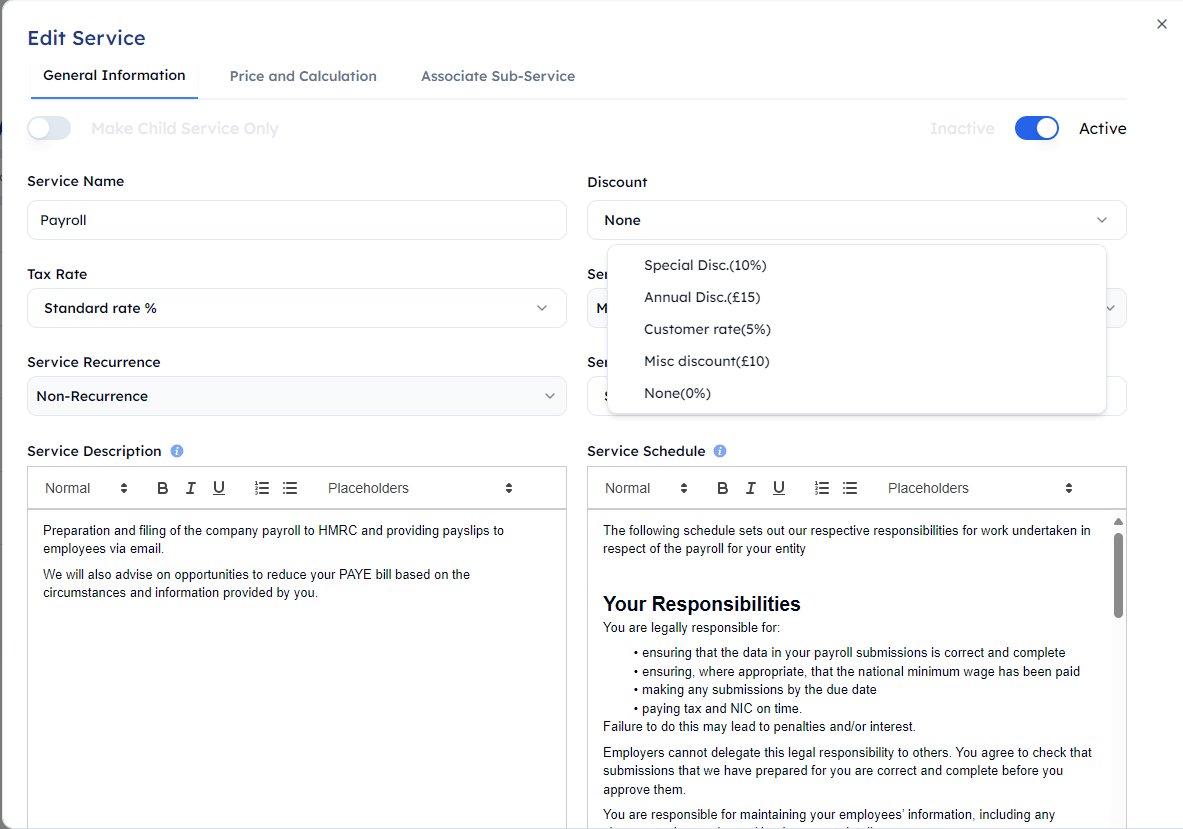Apply bold formatting in Service Description editor
This screenshot has height=829, width=1183.
click(162, 488)
